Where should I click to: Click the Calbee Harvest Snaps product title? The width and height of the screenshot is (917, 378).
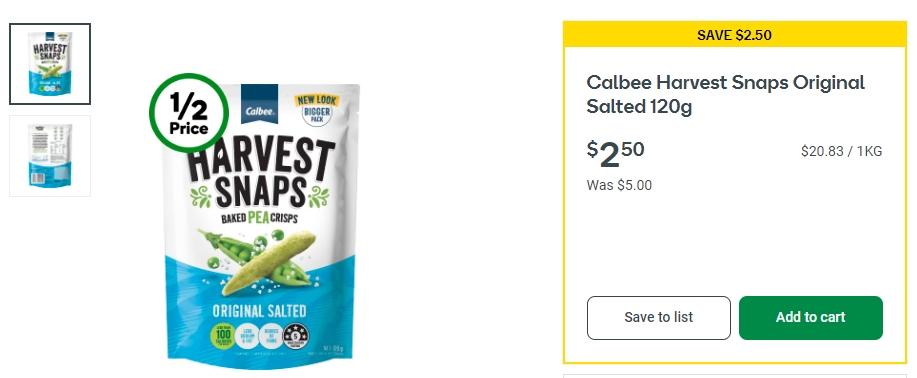tap(725, 94)
